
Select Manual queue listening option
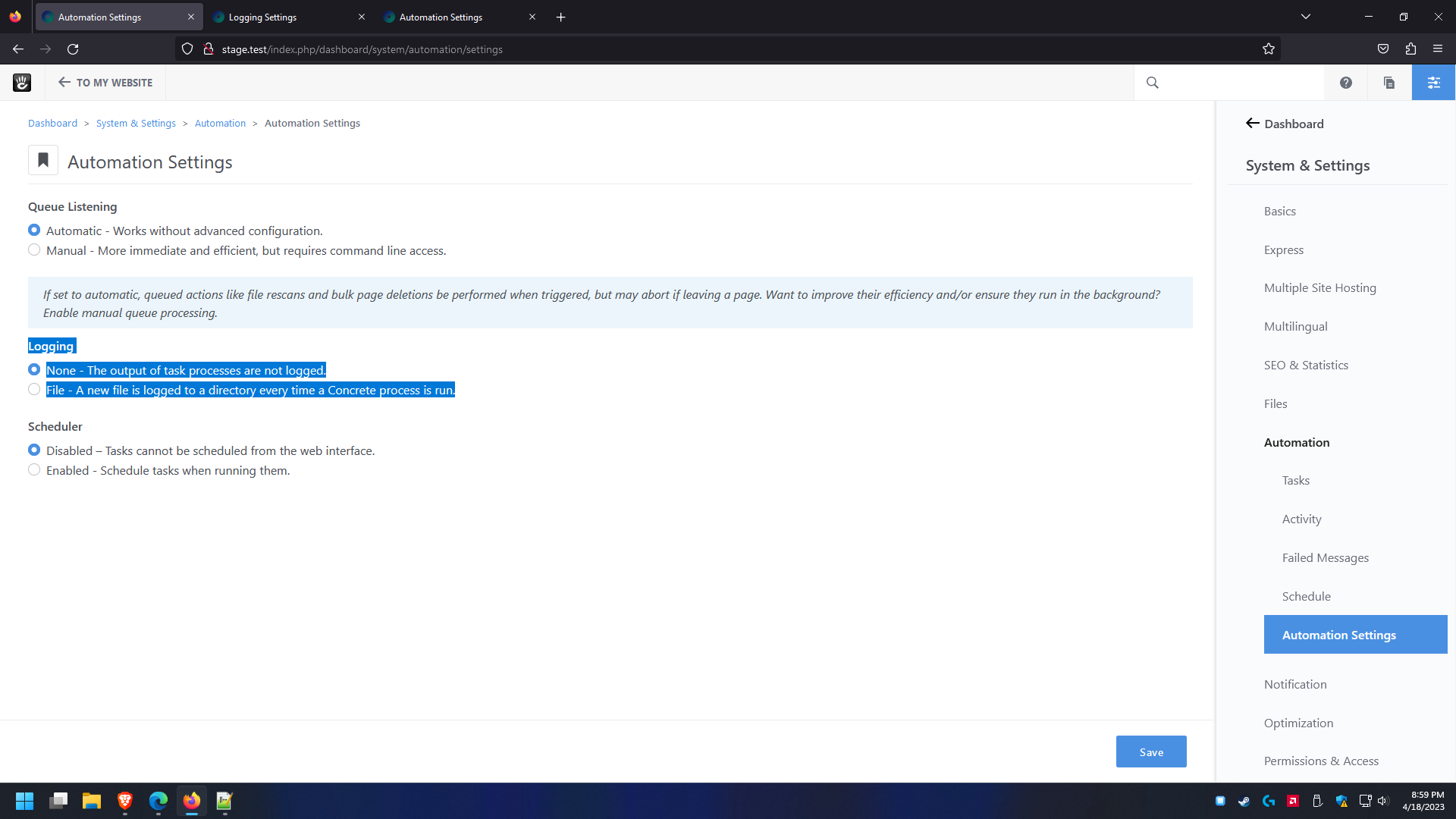34,249
